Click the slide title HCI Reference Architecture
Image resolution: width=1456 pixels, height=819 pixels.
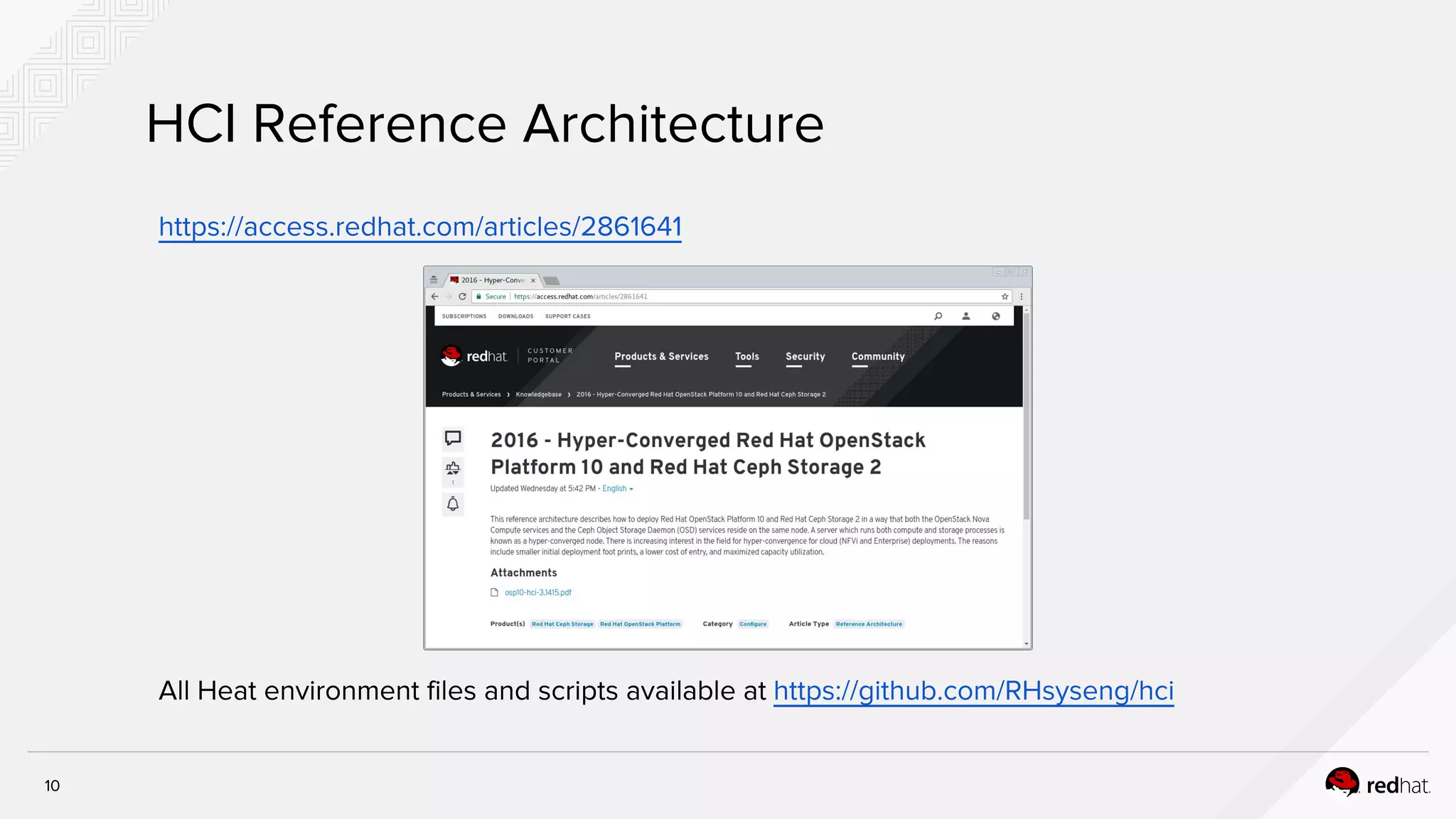tap(485, 124)
